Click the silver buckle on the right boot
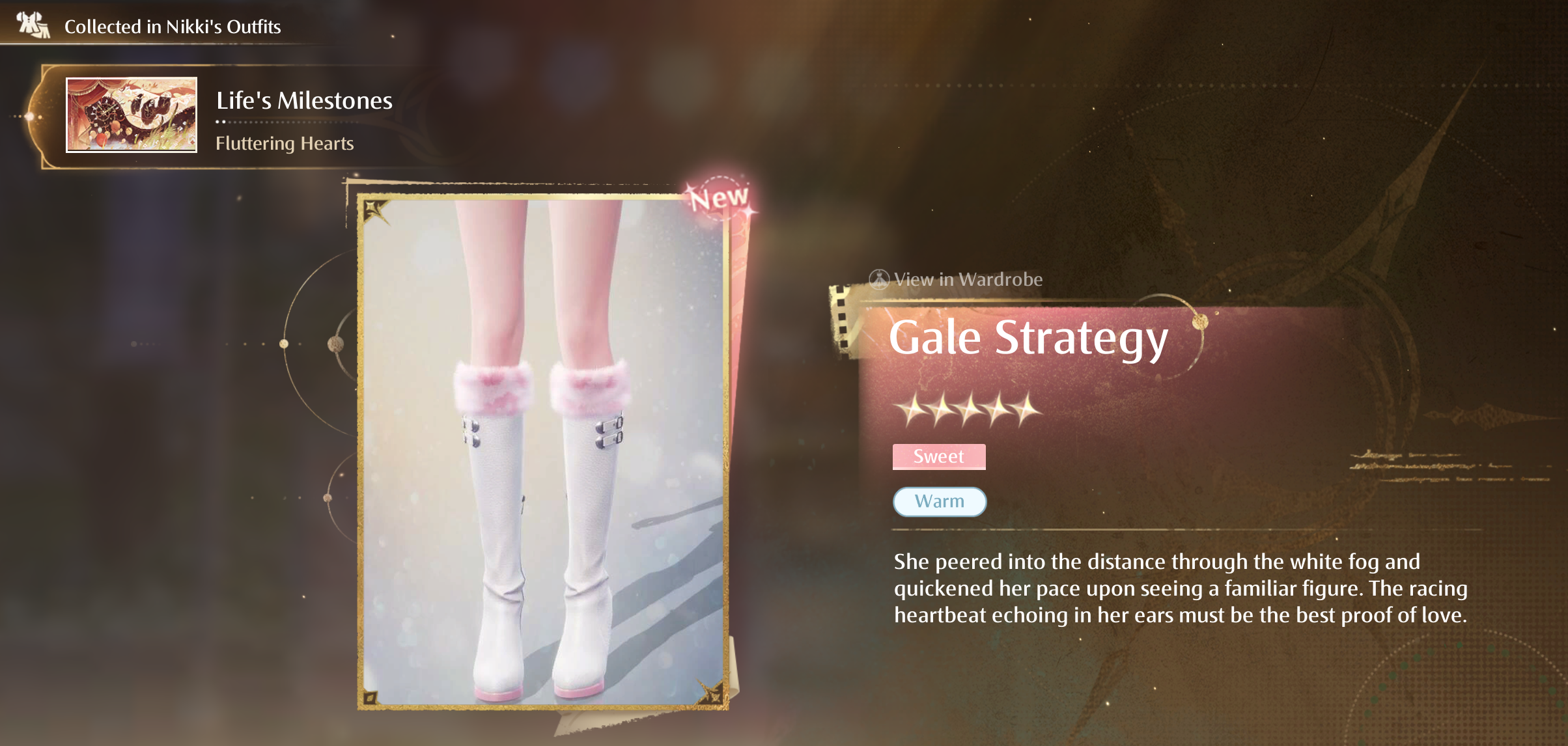 coord(609,432)
